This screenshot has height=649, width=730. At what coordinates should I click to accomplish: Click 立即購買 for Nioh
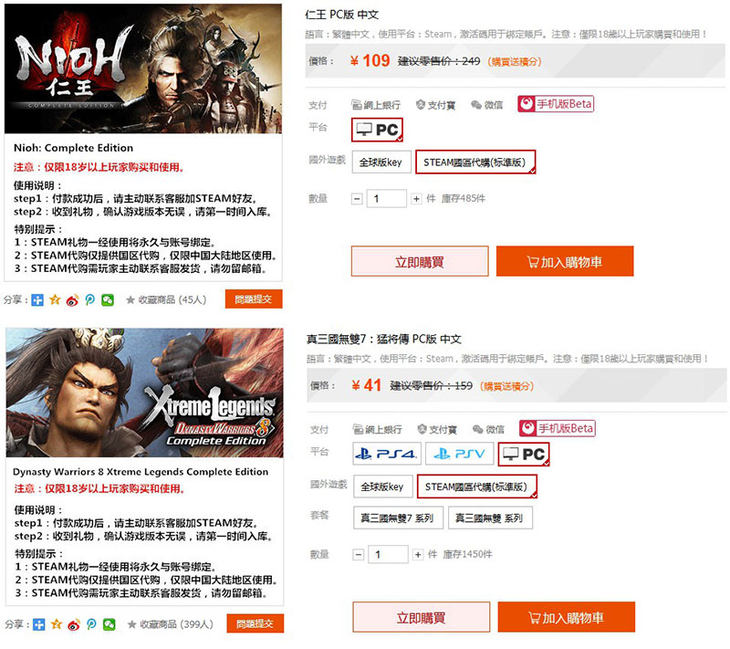[419, 262]
